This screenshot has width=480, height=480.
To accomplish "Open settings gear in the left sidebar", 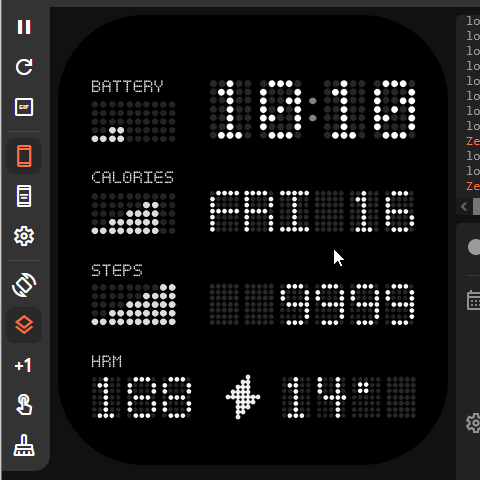I will (x=24, y=236).
